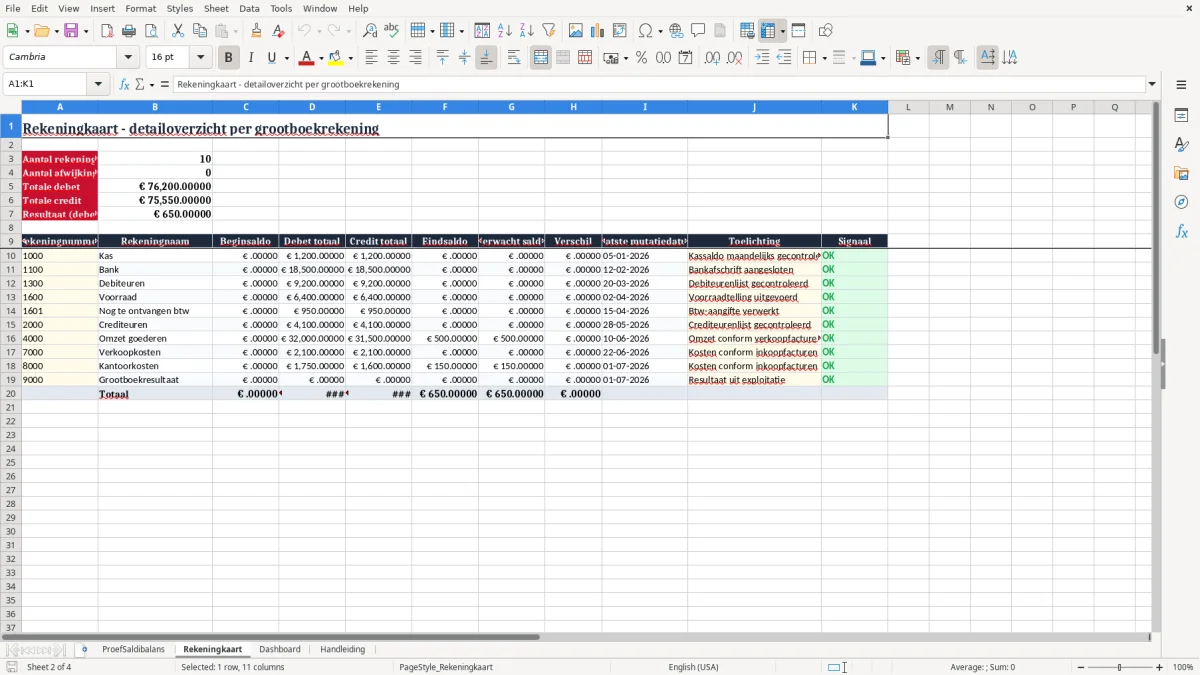This screenshot has width=1200, height=675.
Task: Click the English (USA) language status field
Action: point(693,667)
